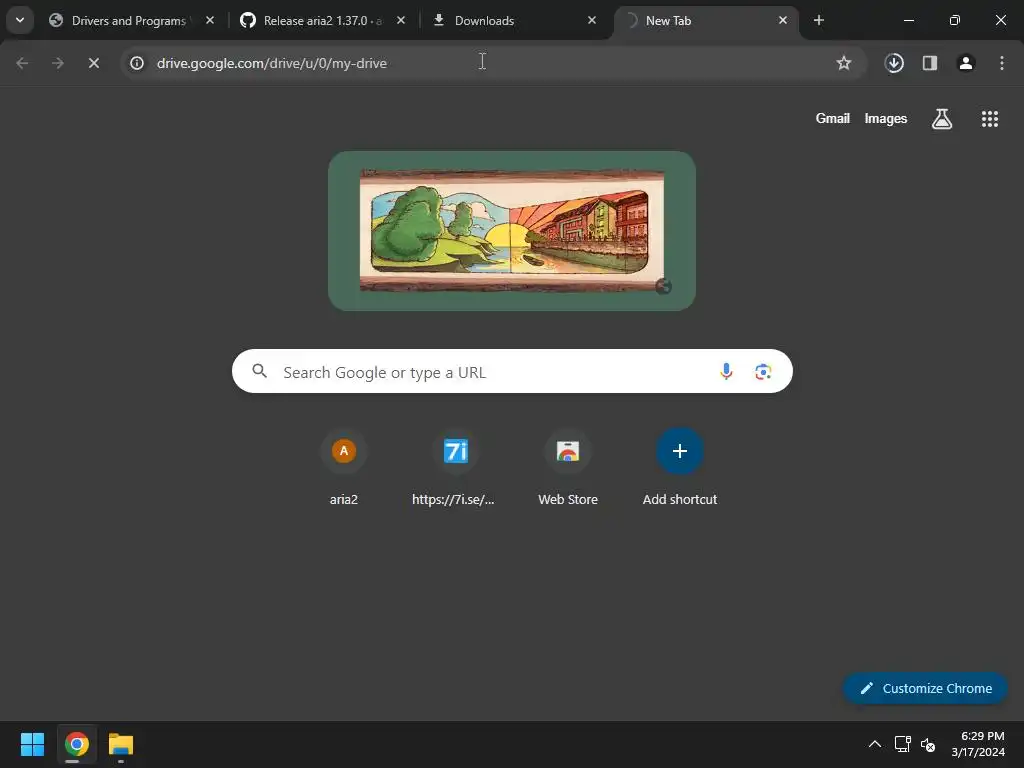Open network status tray icon

tap(903, 744)
